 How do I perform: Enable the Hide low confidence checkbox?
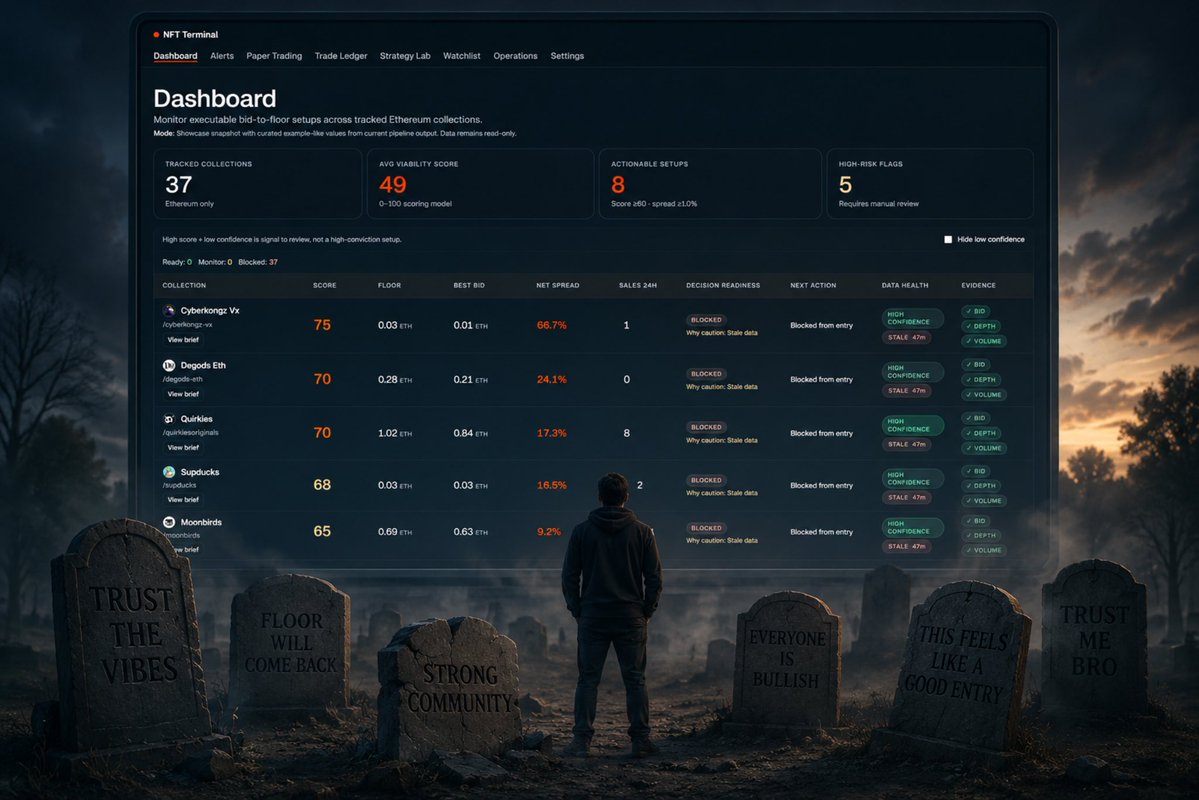pos(948,239)
